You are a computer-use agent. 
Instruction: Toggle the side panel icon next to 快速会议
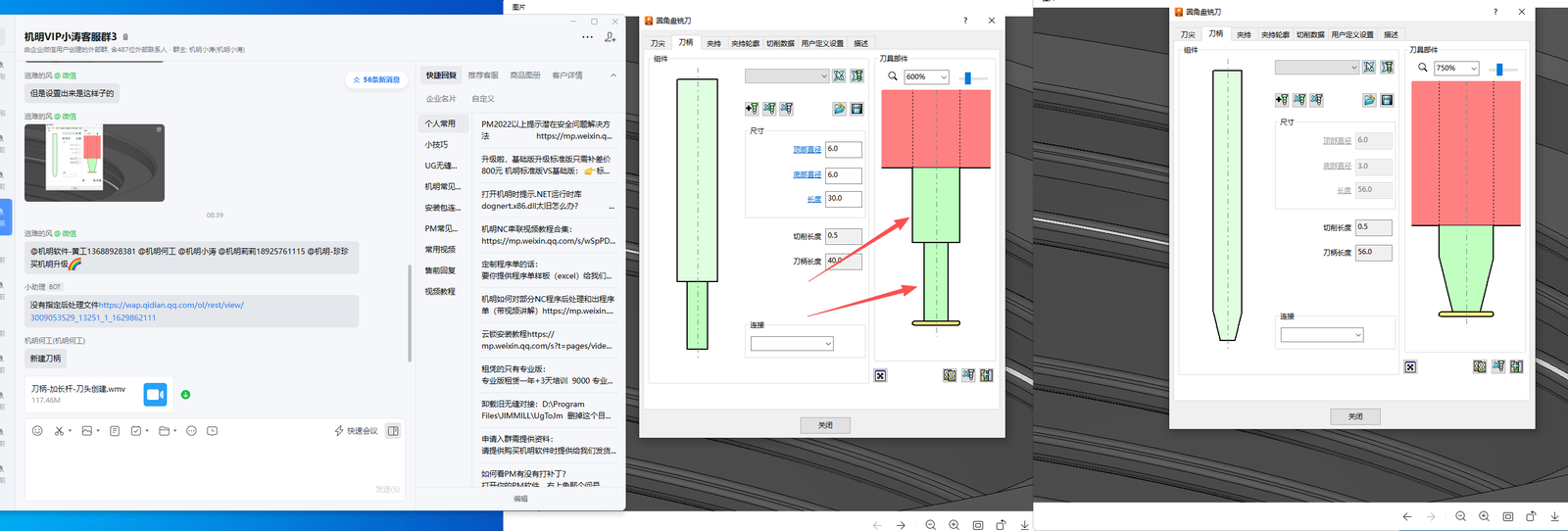[x=393, y=431]
